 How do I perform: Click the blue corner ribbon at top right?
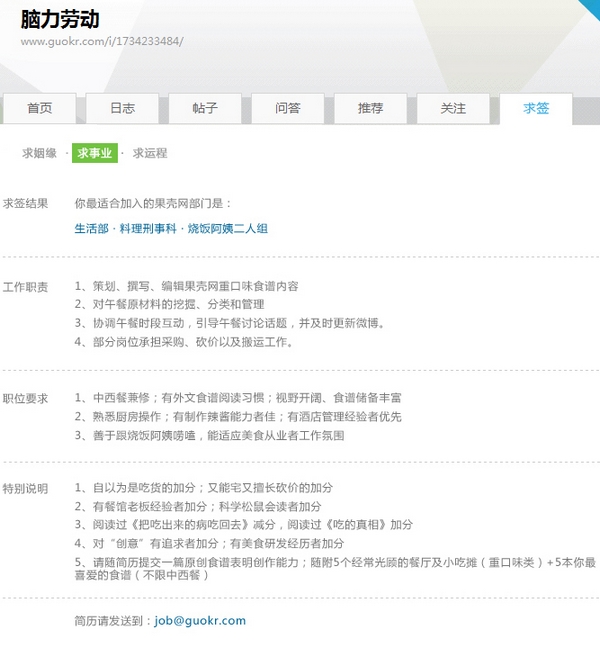click(590, 10)
